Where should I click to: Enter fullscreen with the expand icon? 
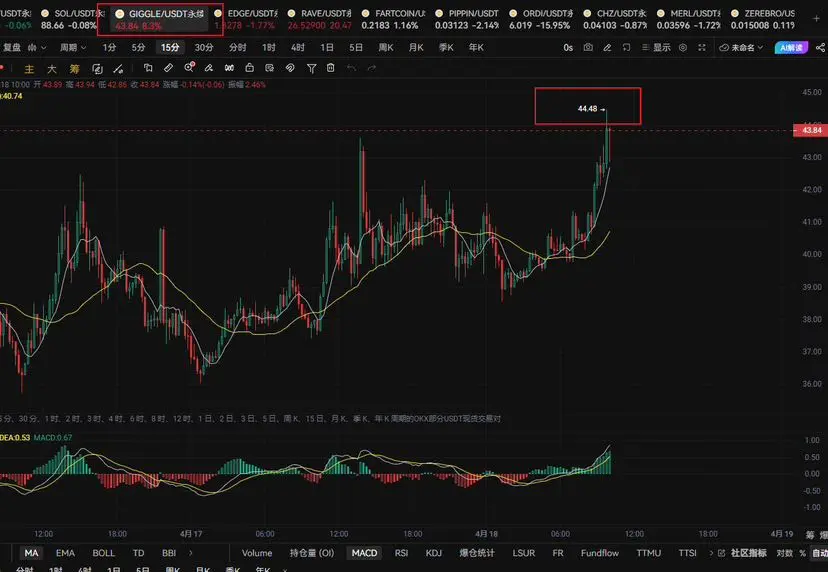pyautogui.click(x=702, y=48)
